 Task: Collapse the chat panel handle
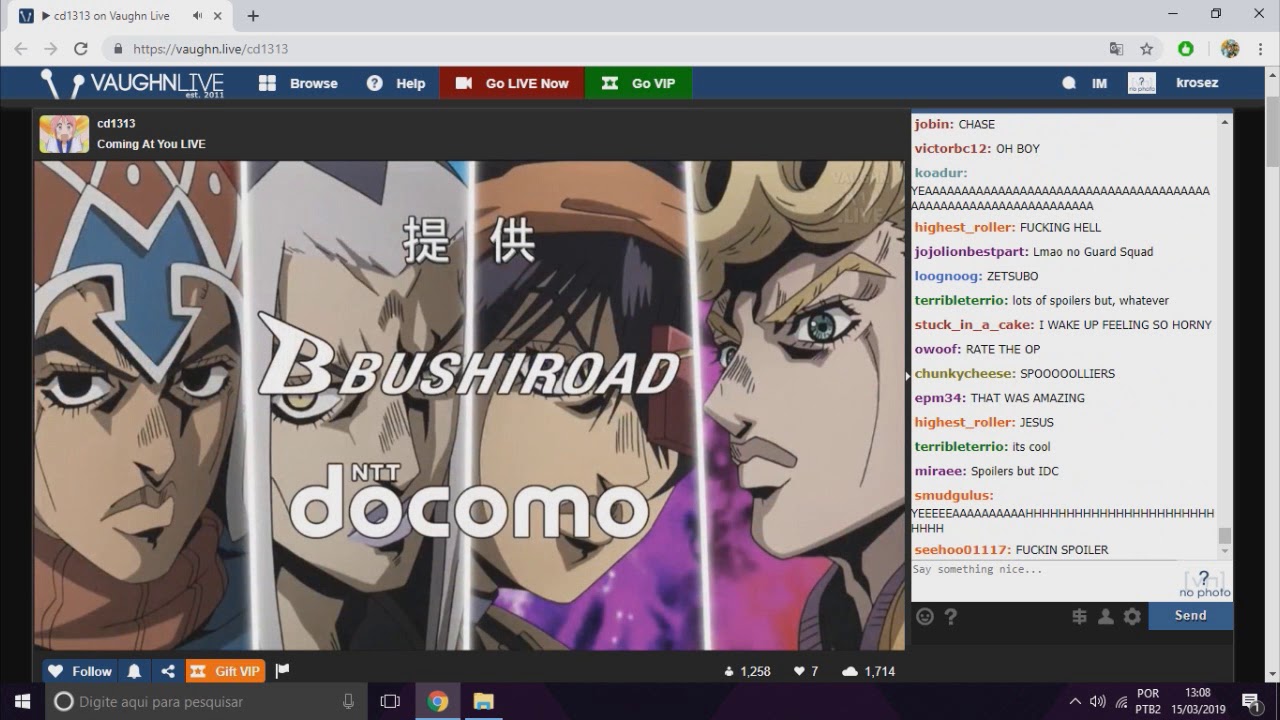click(x=908, y=376)
